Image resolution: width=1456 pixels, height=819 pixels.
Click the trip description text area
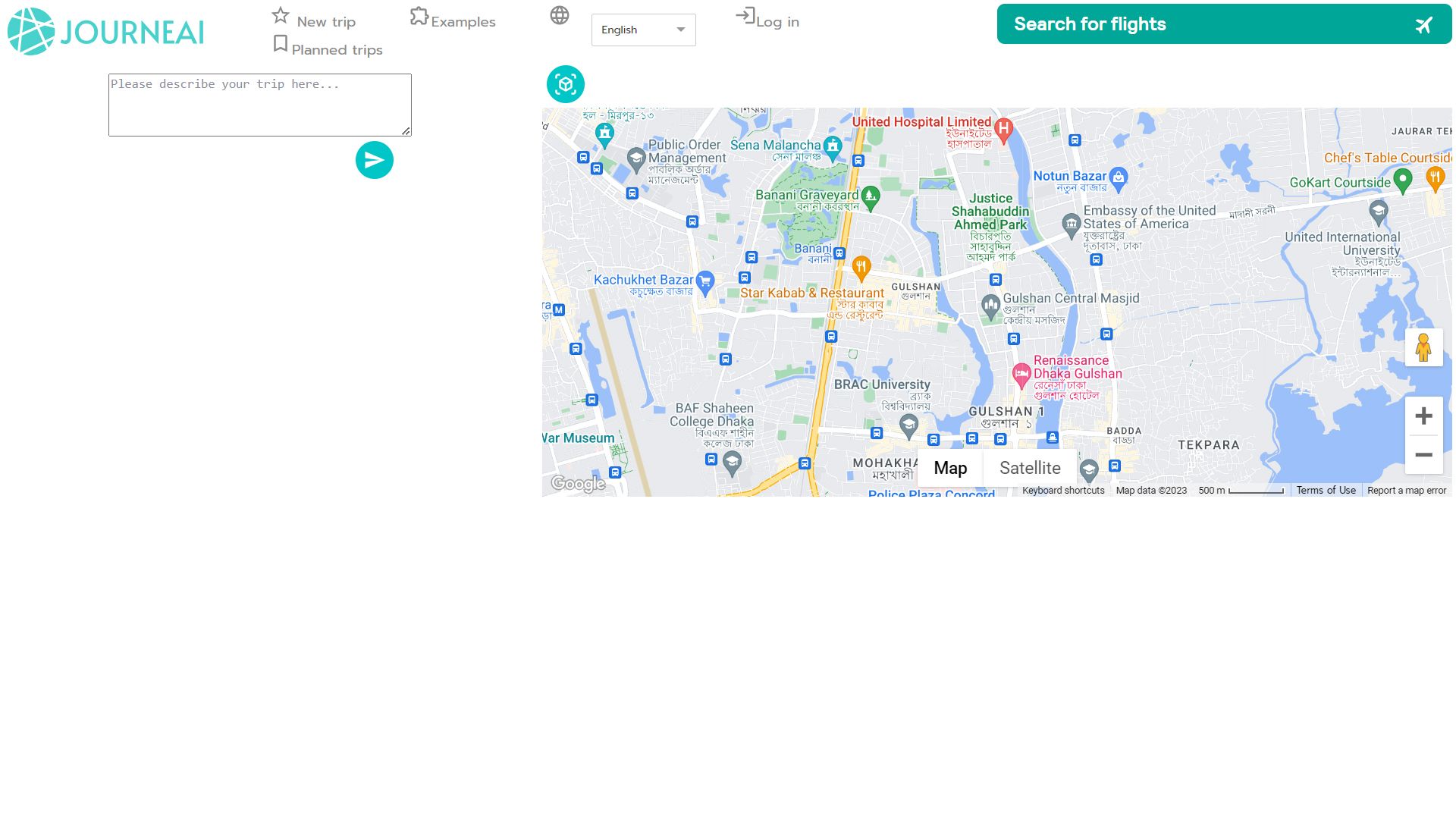coord(260,105)
